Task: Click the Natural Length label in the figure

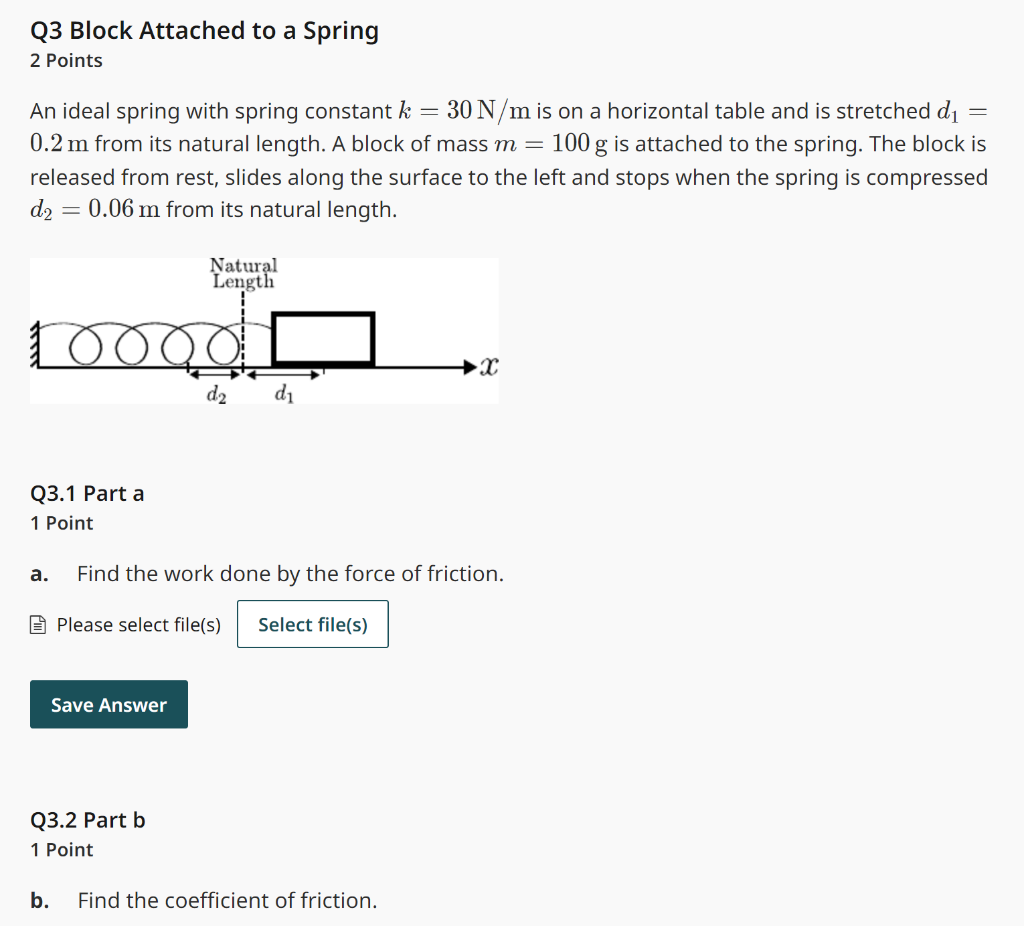Action: coord(243,272)
